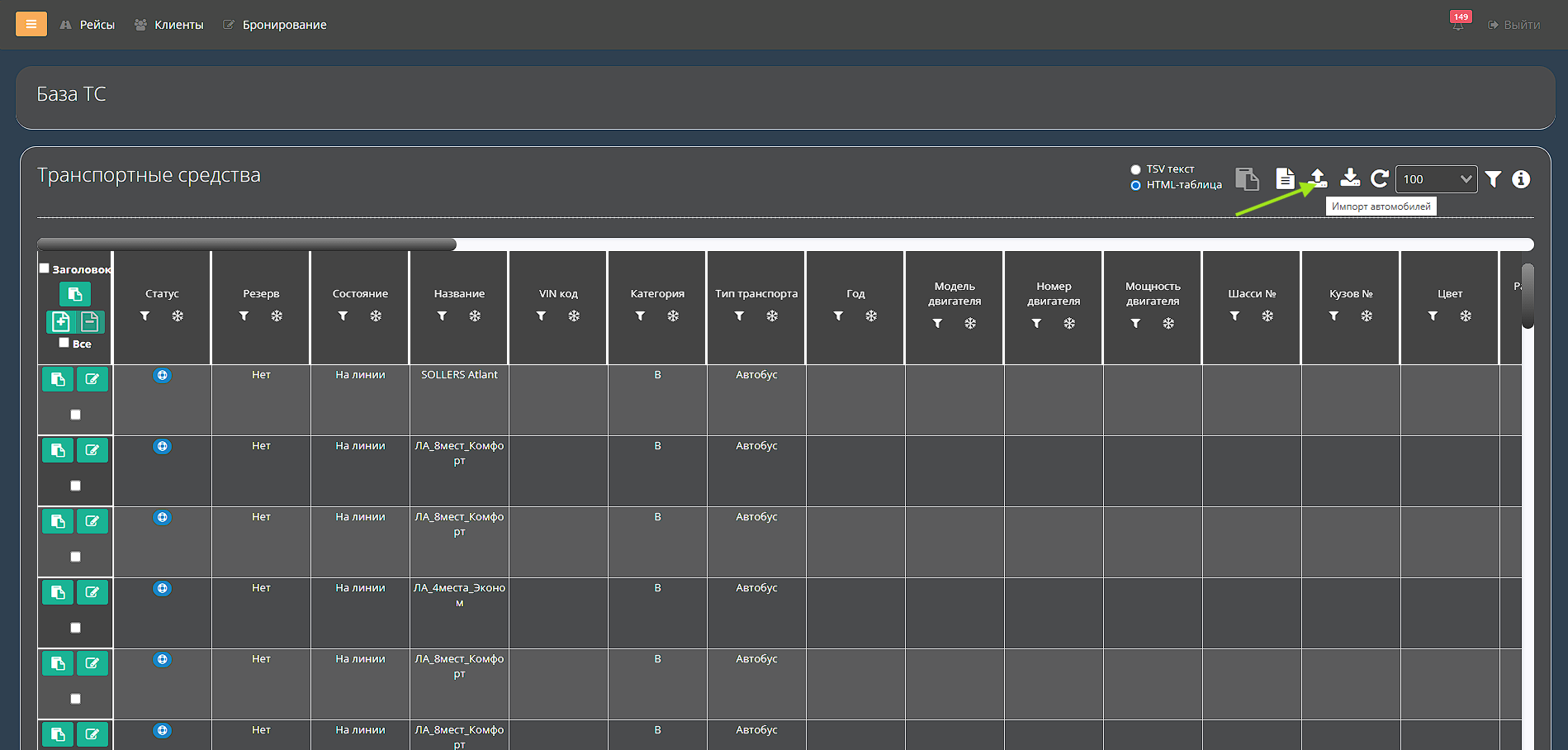
Task: Refresh the vehicles table
Action: pos(1379,178)
